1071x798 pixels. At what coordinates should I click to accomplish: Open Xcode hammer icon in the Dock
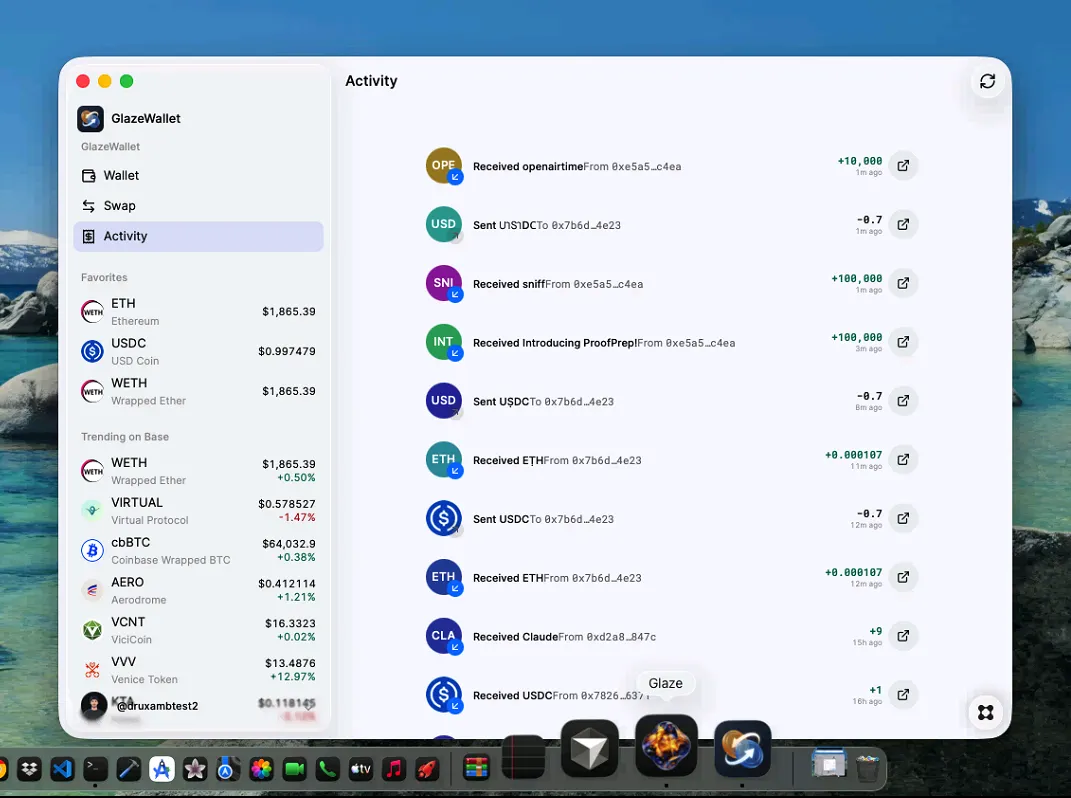128,769
